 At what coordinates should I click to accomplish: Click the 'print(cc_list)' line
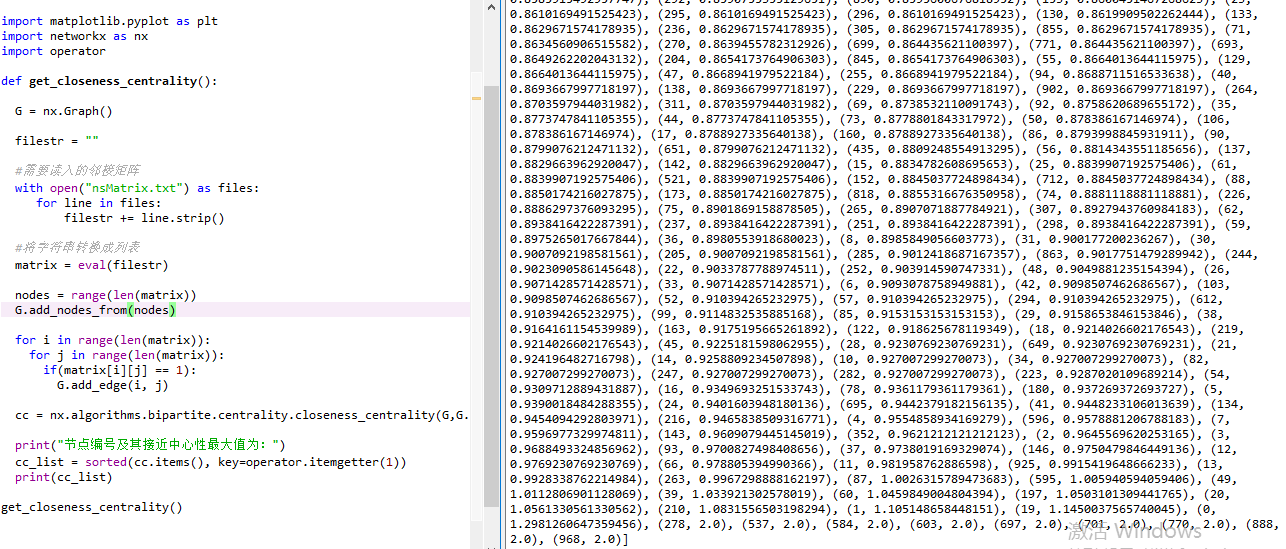pyautogui.click(x=64, y=477)
